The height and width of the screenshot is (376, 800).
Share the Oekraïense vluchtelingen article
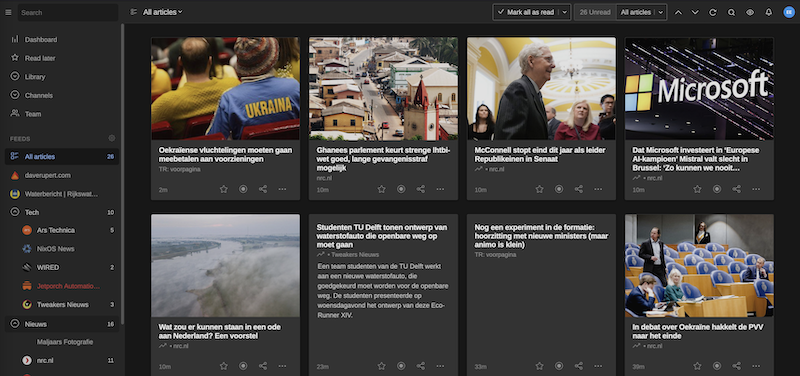[263, 189]
